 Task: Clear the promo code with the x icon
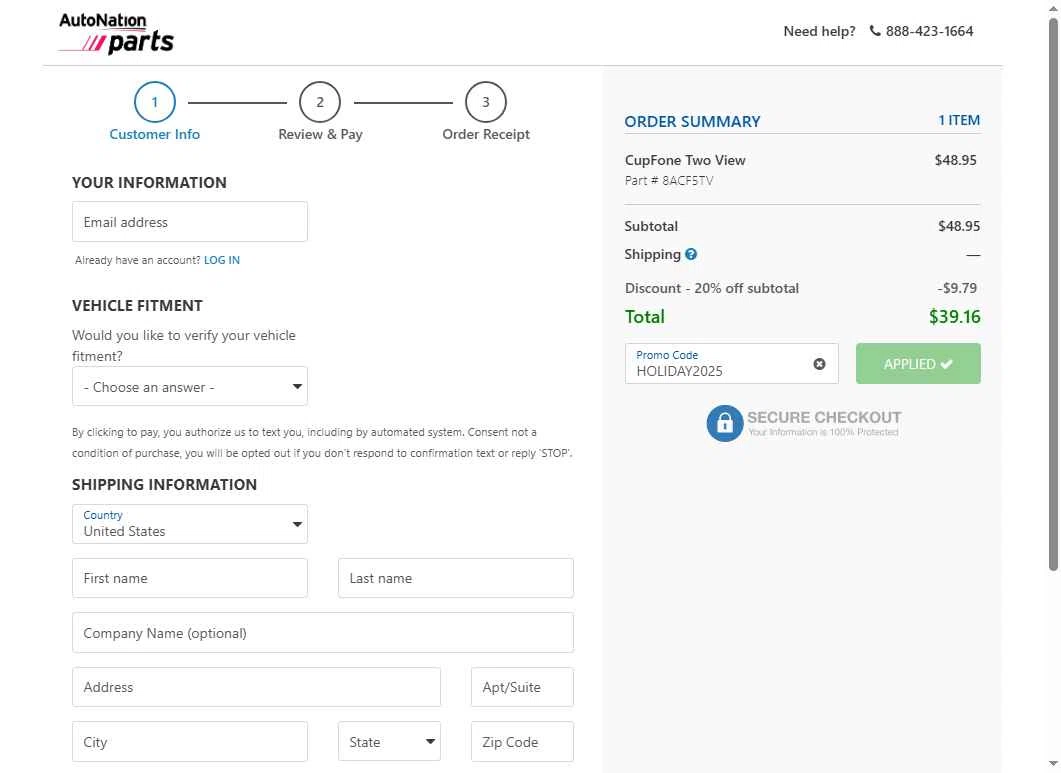819,364
